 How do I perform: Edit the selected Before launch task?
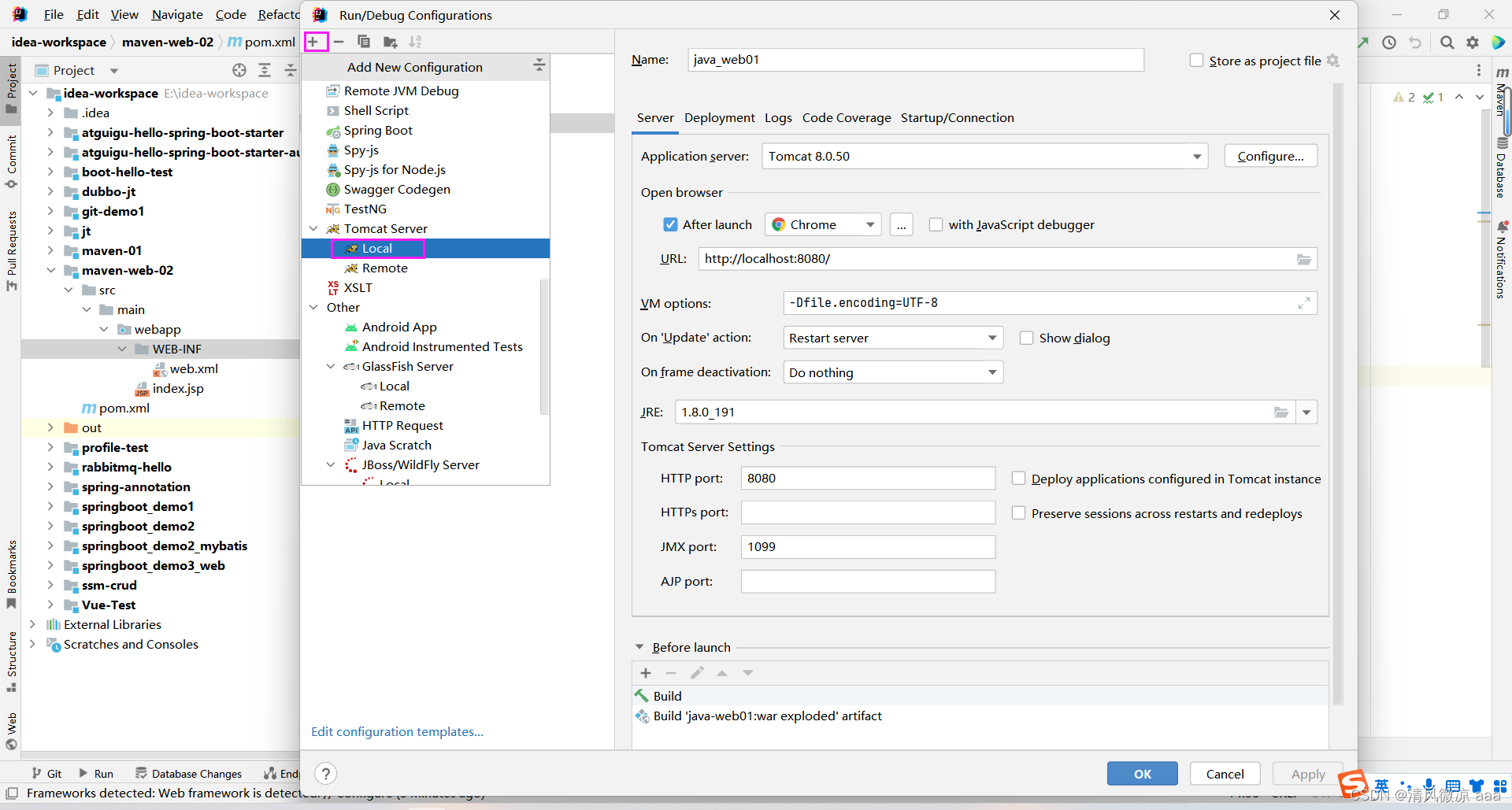click(697, 673)
